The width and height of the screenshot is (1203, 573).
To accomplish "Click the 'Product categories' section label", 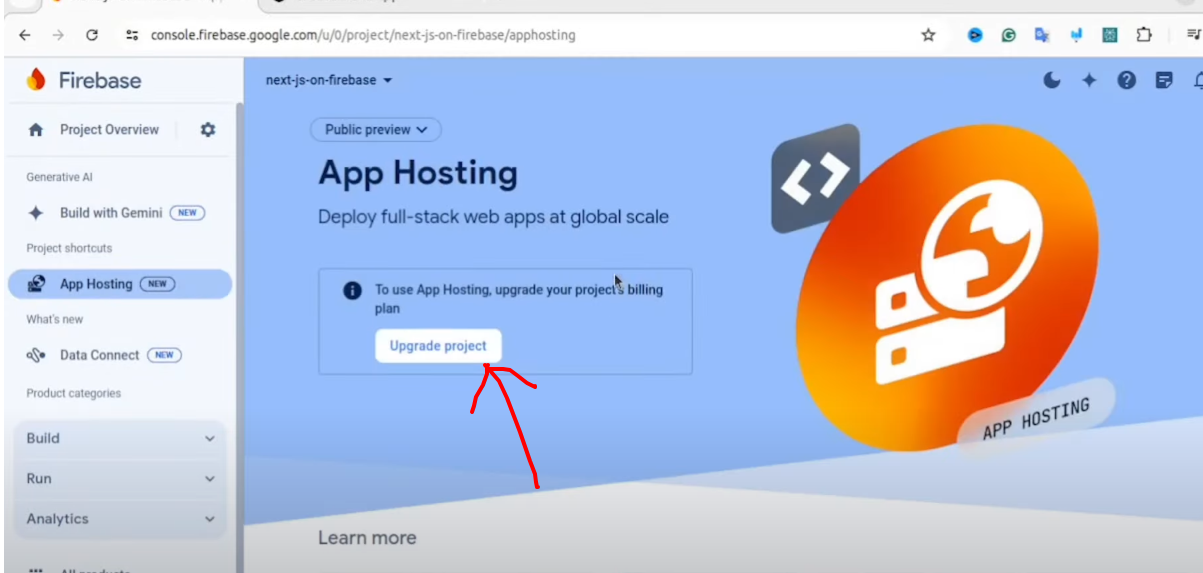I will tap(73, 393).
